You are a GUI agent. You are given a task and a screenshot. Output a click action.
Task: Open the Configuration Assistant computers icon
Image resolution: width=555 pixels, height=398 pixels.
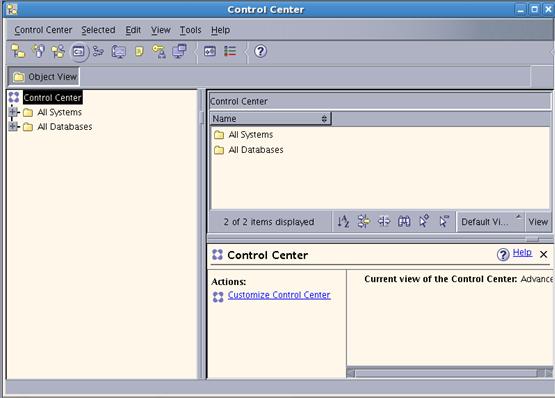click(x=179, y=51)
